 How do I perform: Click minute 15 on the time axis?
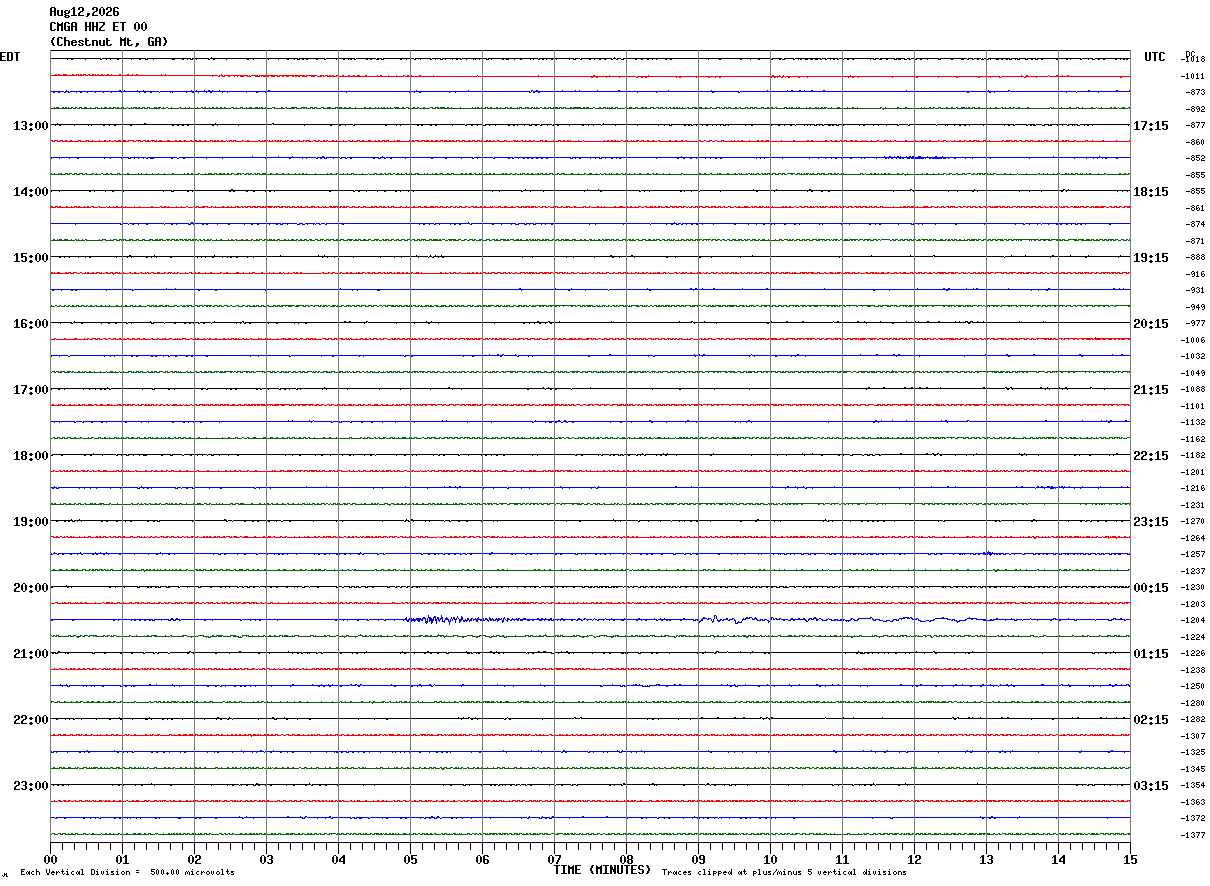1130,859
